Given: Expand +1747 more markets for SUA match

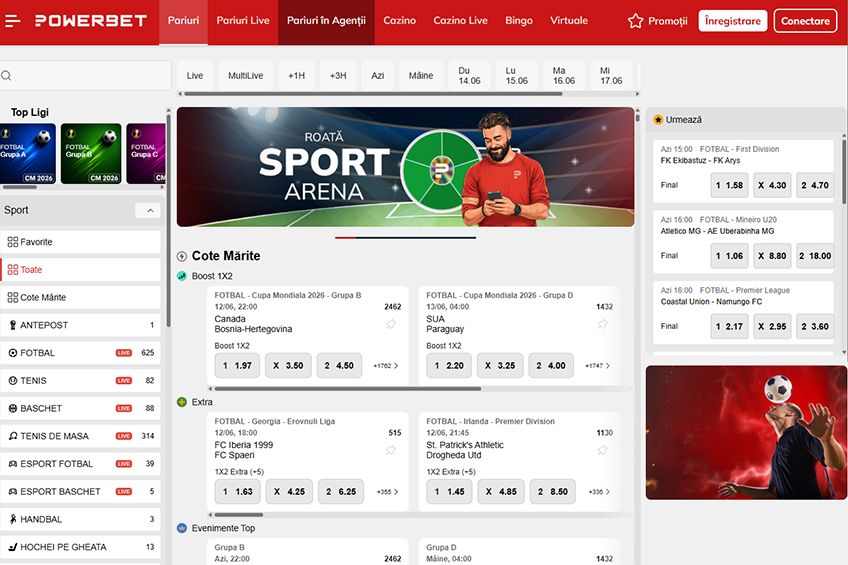Looking at the screenshot, I should [598, 366].
